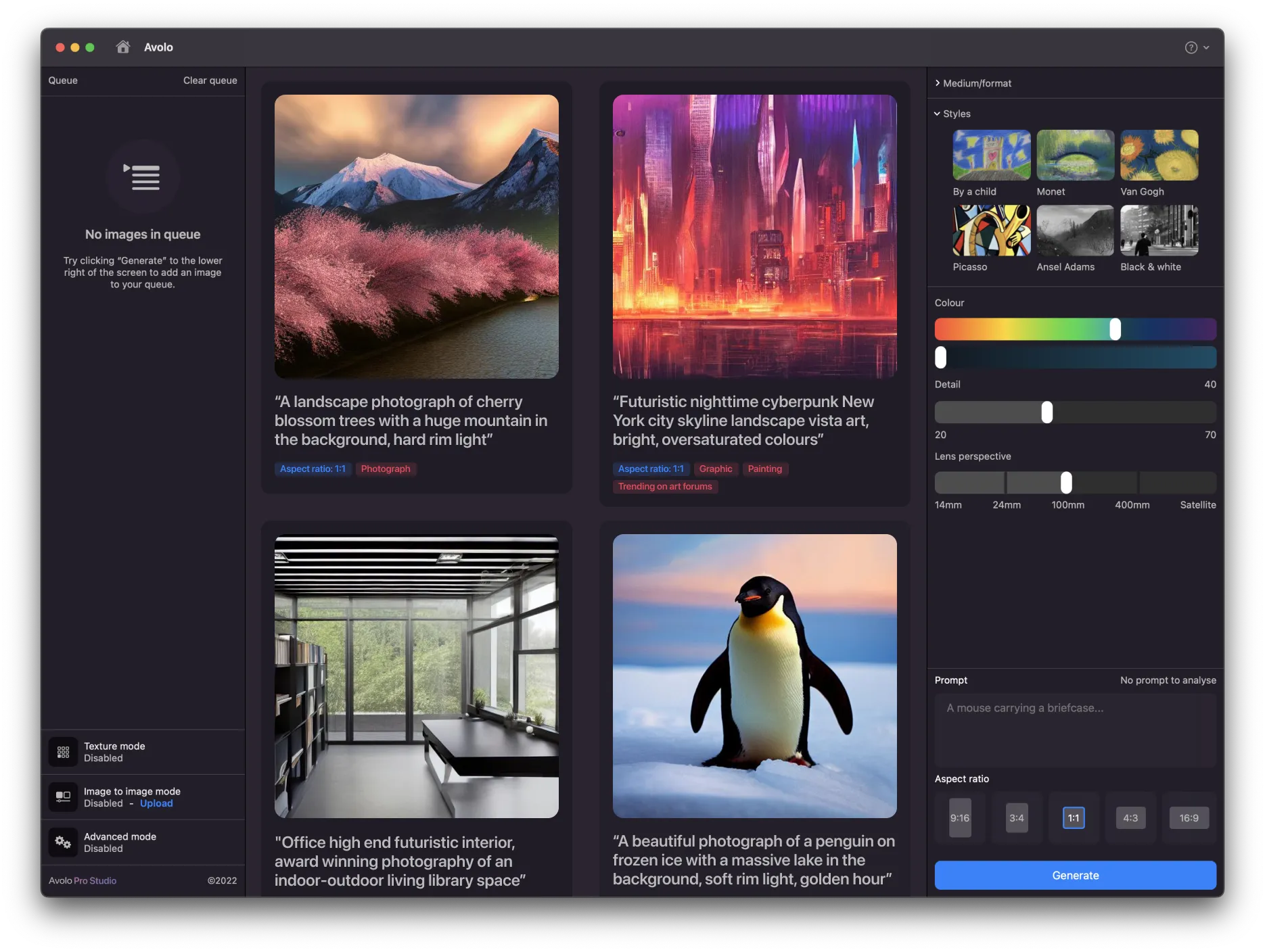Click the Upload link for image to image
Viewport: 1265px width, 952px height.
click(156, 803)
